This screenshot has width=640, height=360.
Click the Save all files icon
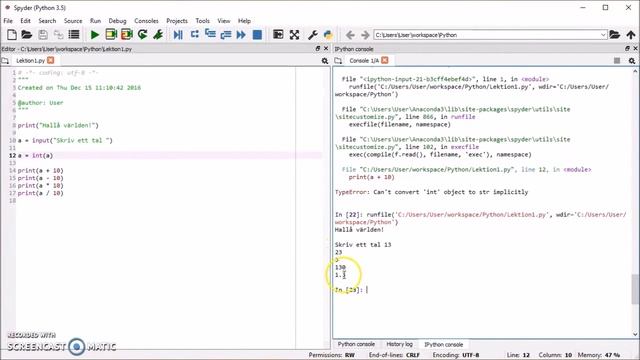tap(58, 35)
